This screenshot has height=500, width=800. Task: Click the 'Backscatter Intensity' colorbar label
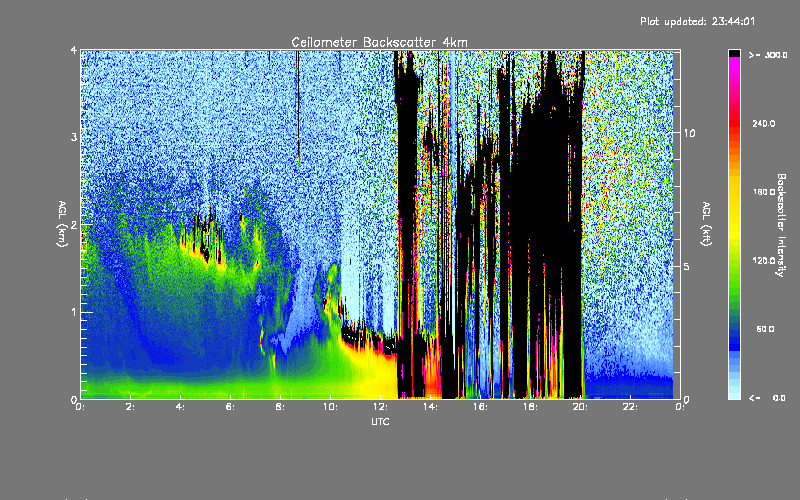[781, 225]
